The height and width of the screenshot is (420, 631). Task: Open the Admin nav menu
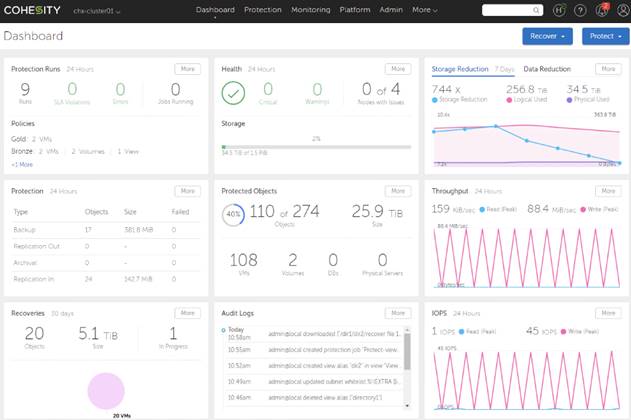pos(391,10)
